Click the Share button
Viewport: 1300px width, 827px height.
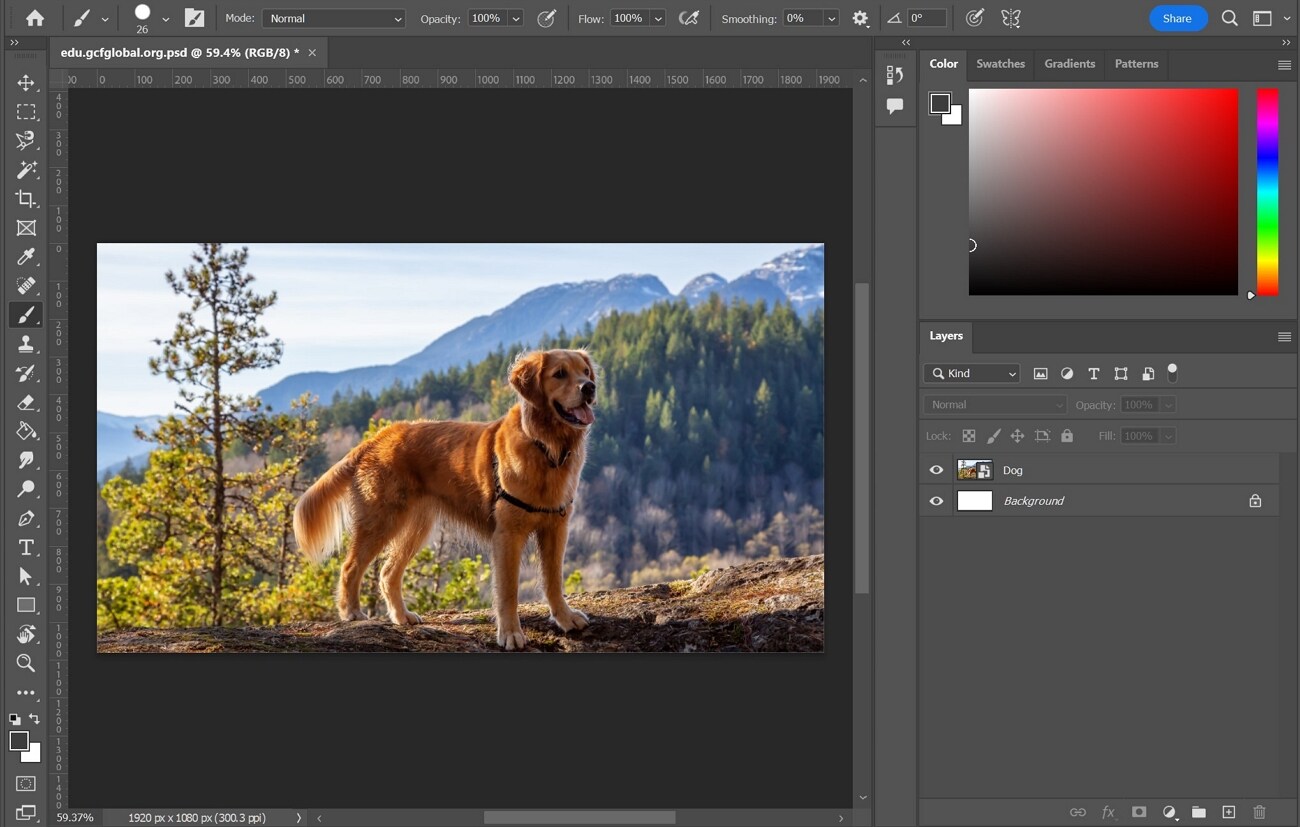[1178, 18]
